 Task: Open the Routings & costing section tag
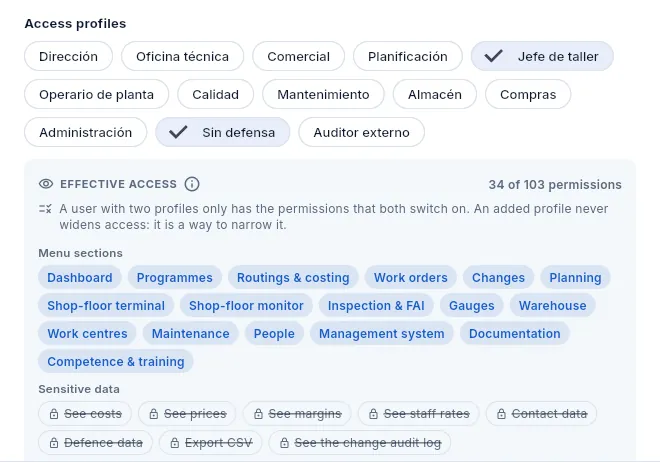pos(293,278)
